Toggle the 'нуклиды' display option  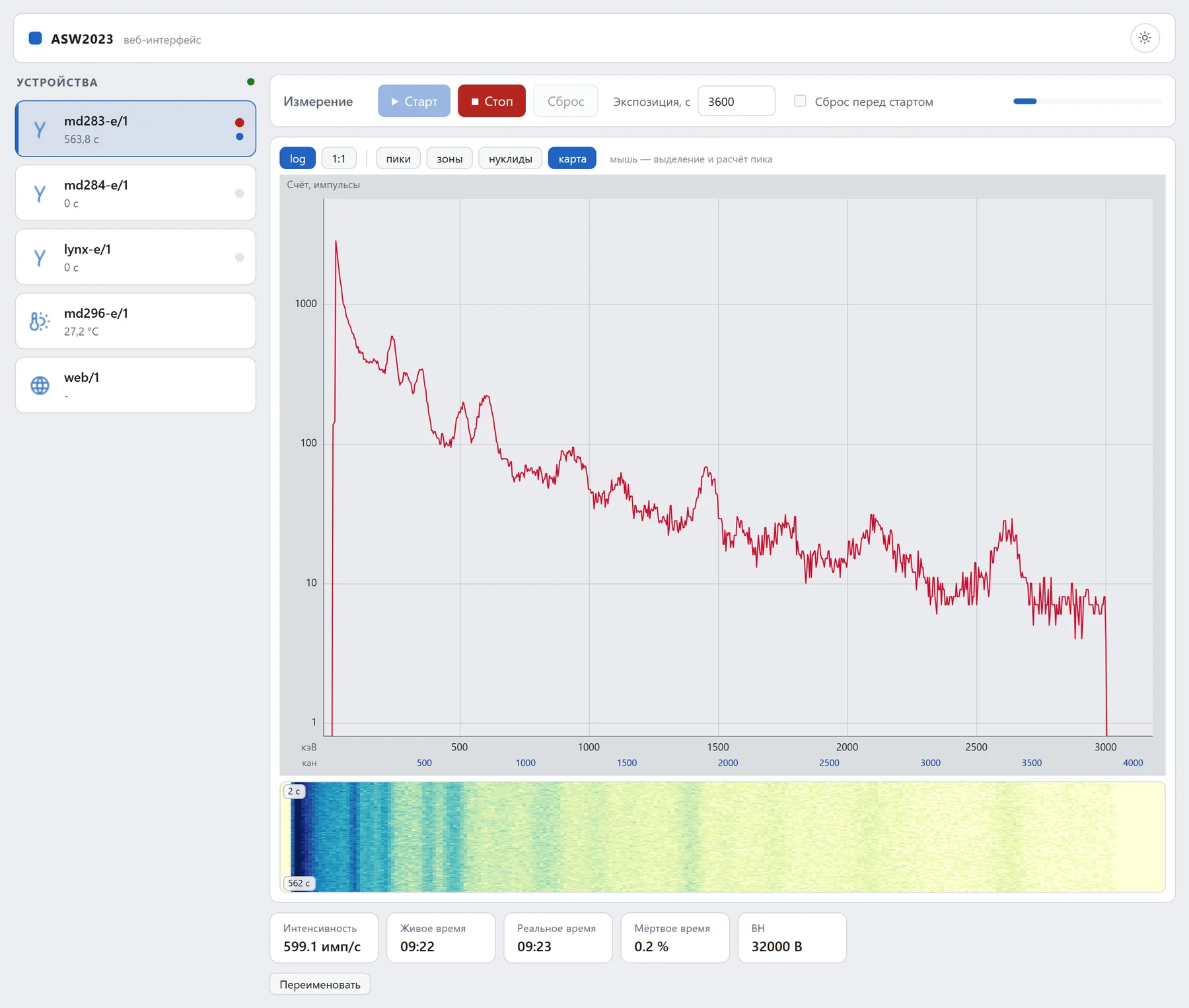tap(511, 159)
